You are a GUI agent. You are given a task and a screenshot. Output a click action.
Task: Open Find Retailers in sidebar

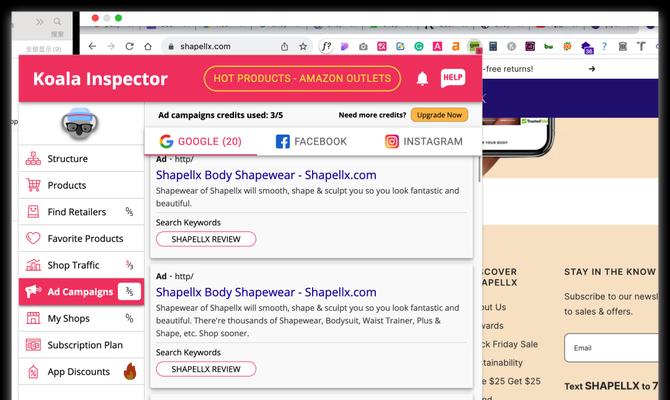pos(81,212)
